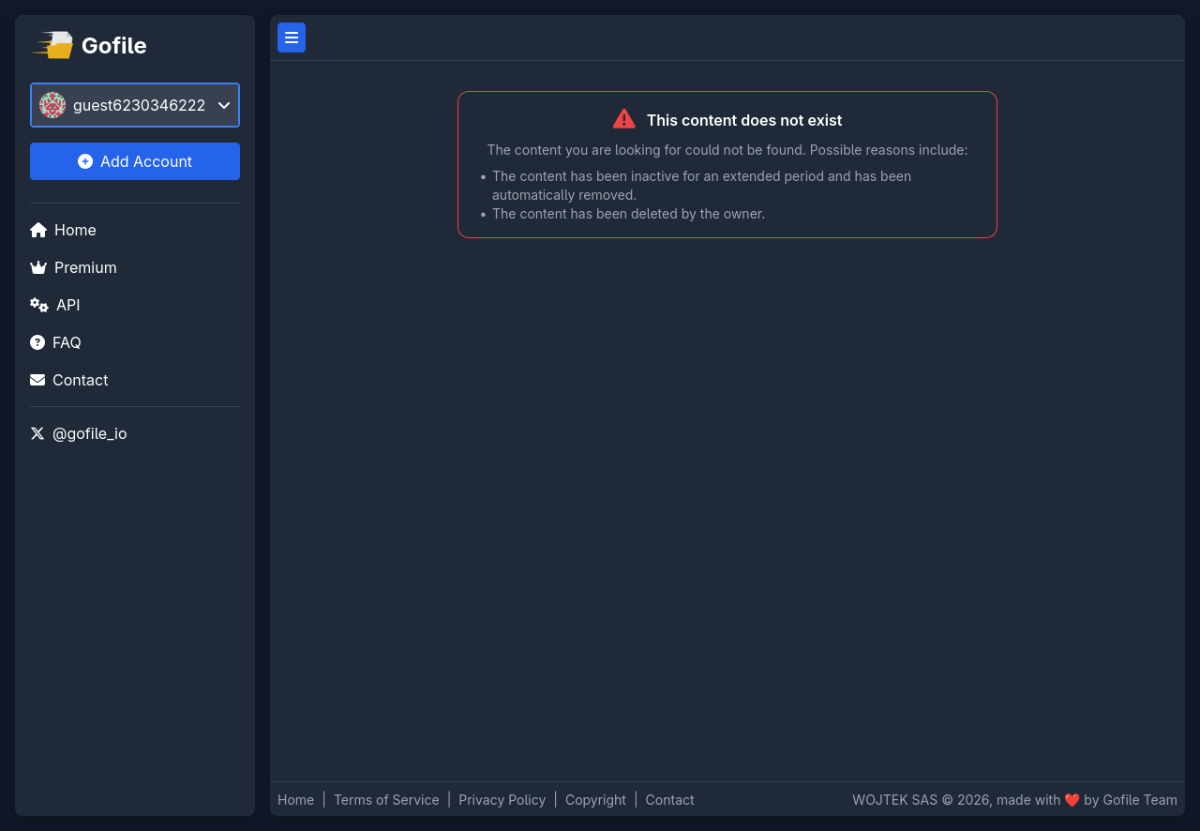The width and height of the screenshot is (1200, 831).
Task: Open the API sidebar menu item
Action: click(68, 305)
